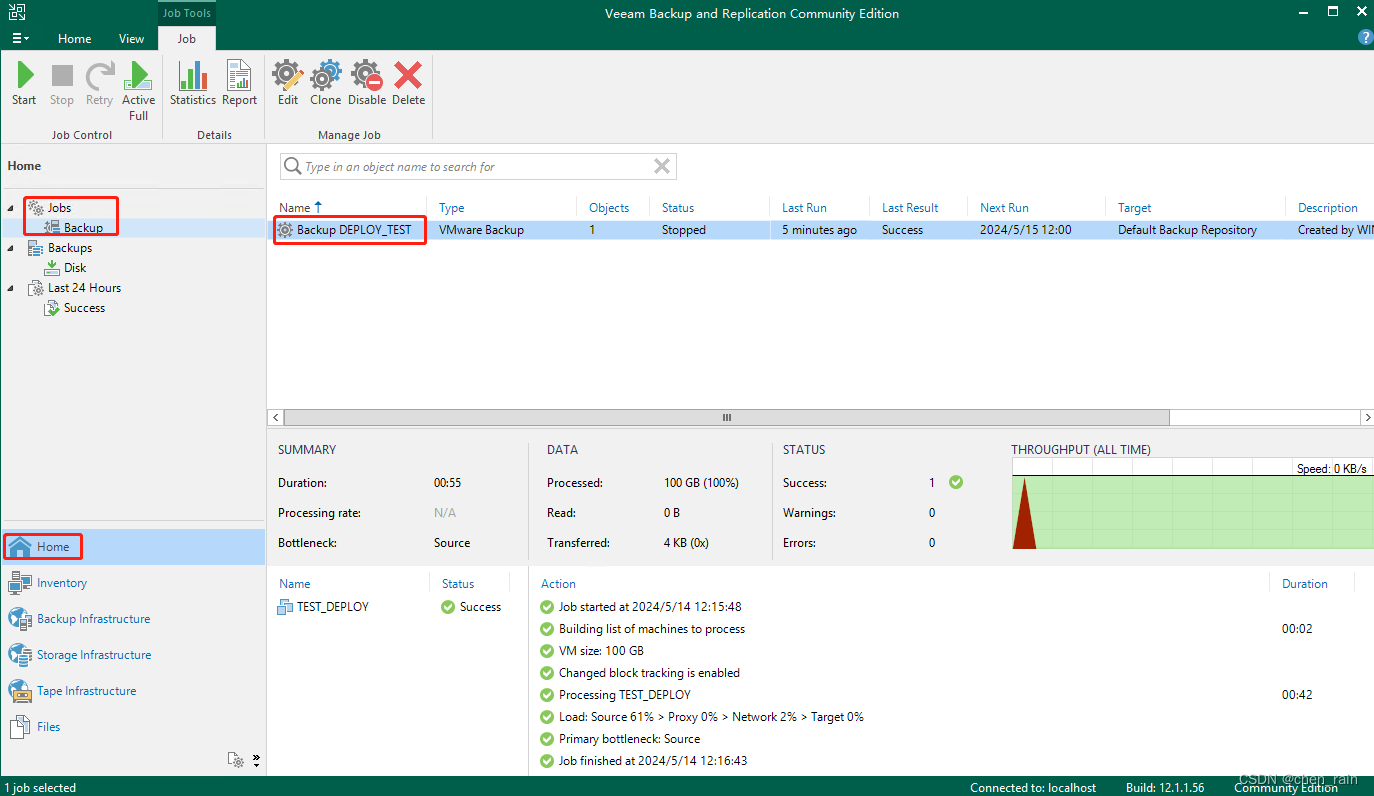Sort jobs by Type column
Viewport: 1374px width, 796px height.
(x=452, y=208)
